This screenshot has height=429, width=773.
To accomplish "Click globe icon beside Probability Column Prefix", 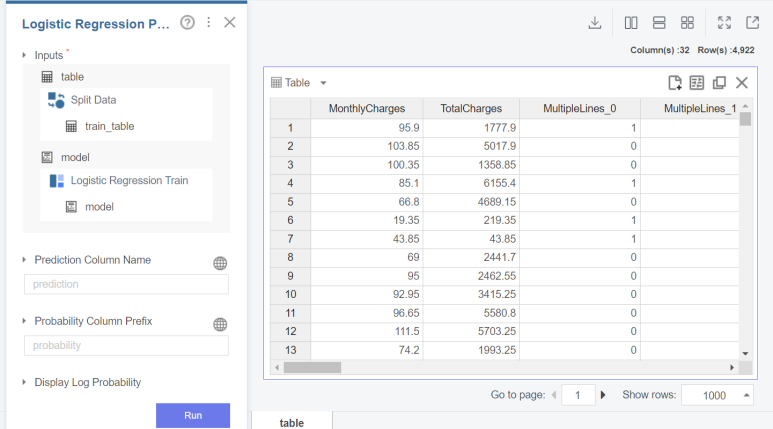I will 220,324.
